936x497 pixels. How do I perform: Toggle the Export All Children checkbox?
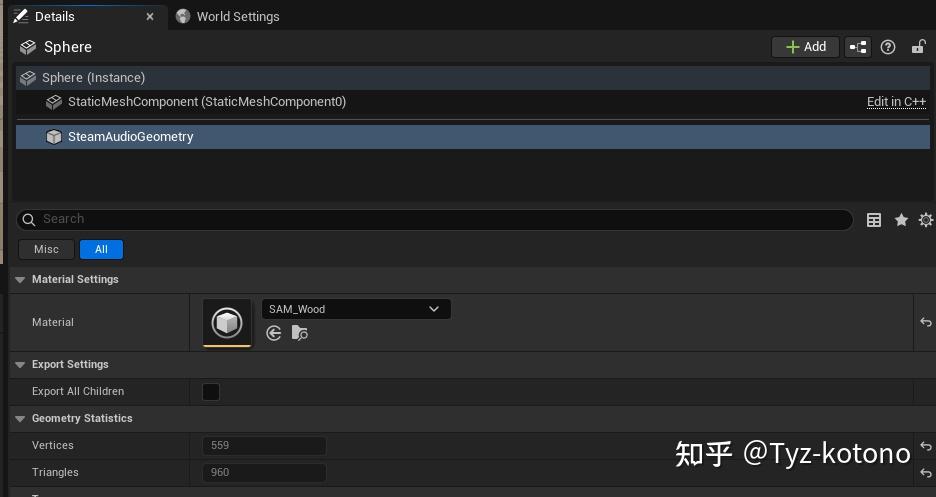pyautogui.click(x=211, y=392)
